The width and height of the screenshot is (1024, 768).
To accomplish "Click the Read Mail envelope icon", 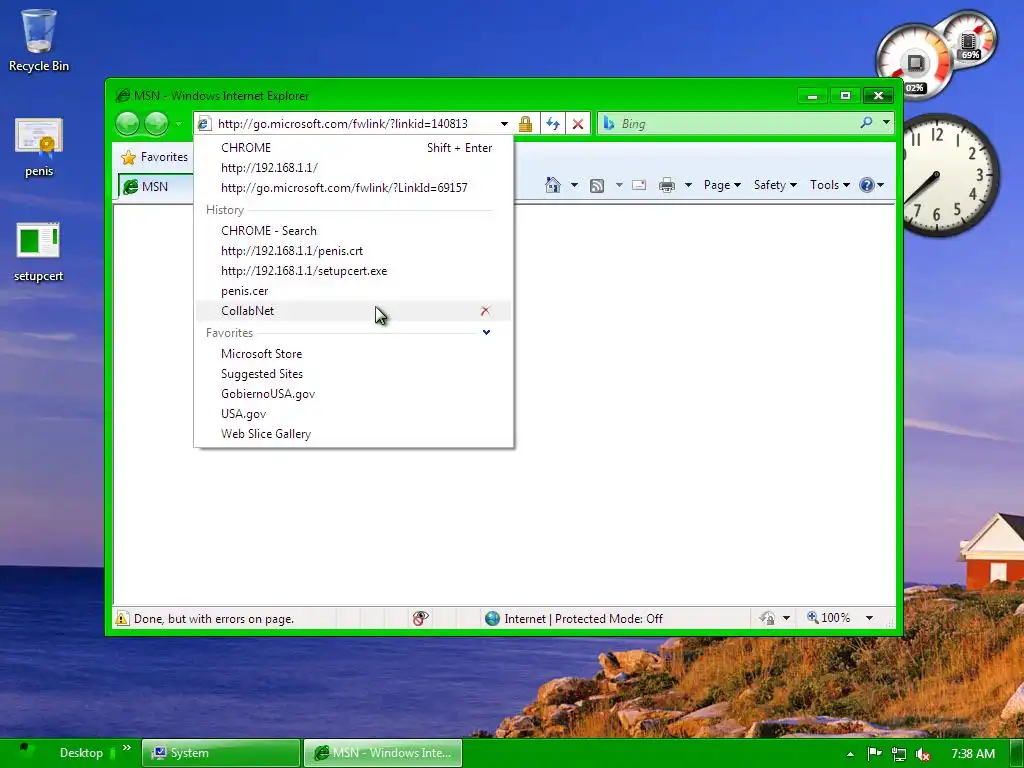I will [x=639, y=185].
